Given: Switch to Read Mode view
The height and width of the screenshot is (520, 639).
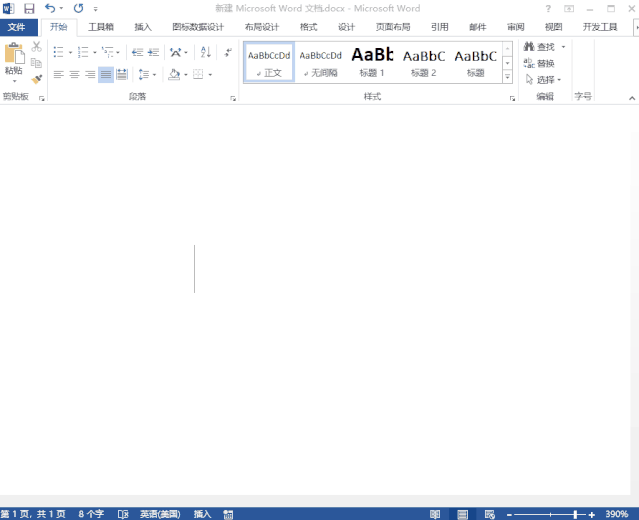Looking at the screenshot, I should 435,514.
